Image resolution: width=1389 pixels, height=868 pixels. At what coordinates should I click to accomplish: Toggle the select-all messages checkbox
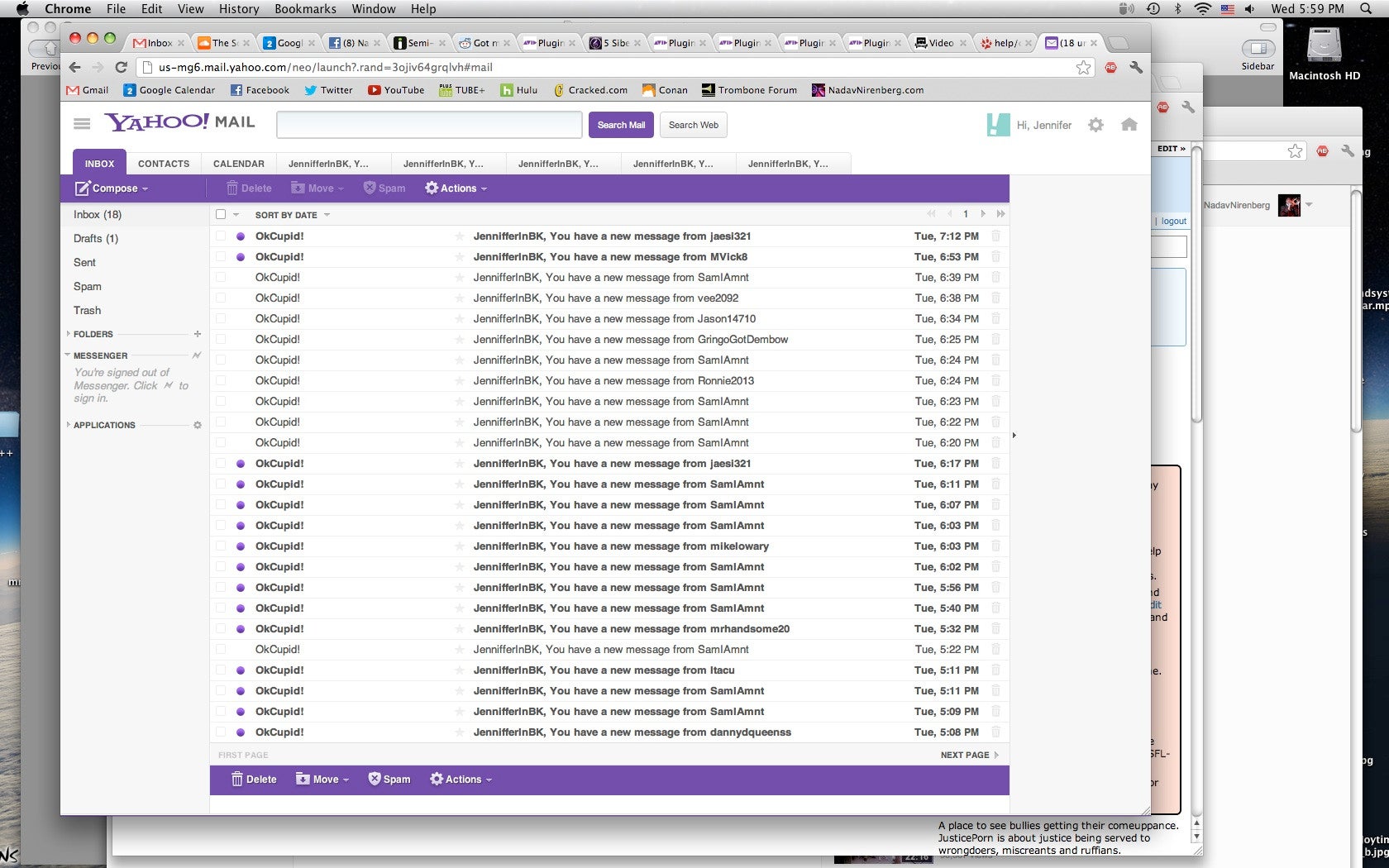pos(221,215)
